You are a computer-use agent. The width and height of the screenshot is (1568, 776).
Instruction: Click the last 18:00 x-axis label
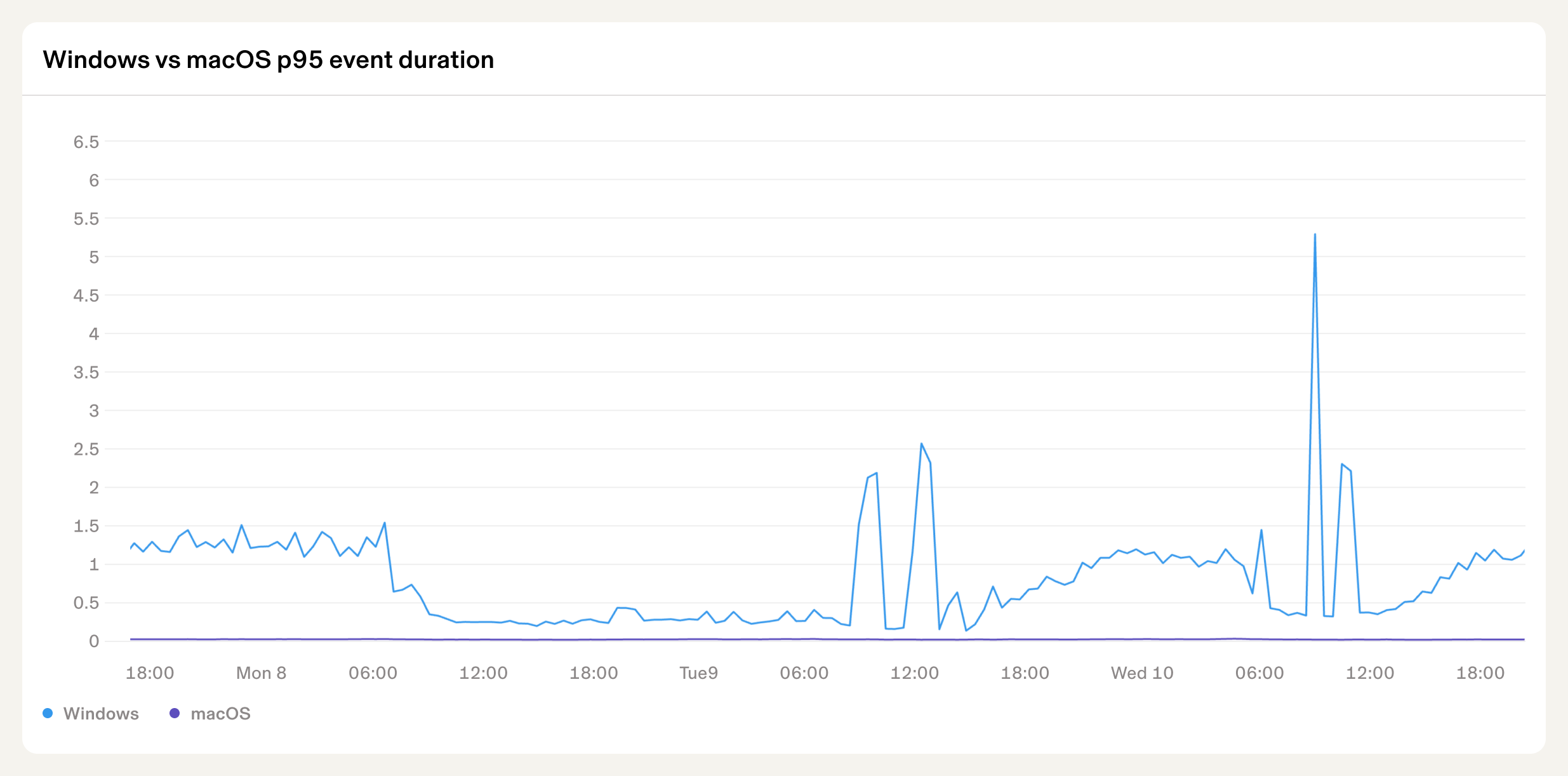click(1480, 673)
